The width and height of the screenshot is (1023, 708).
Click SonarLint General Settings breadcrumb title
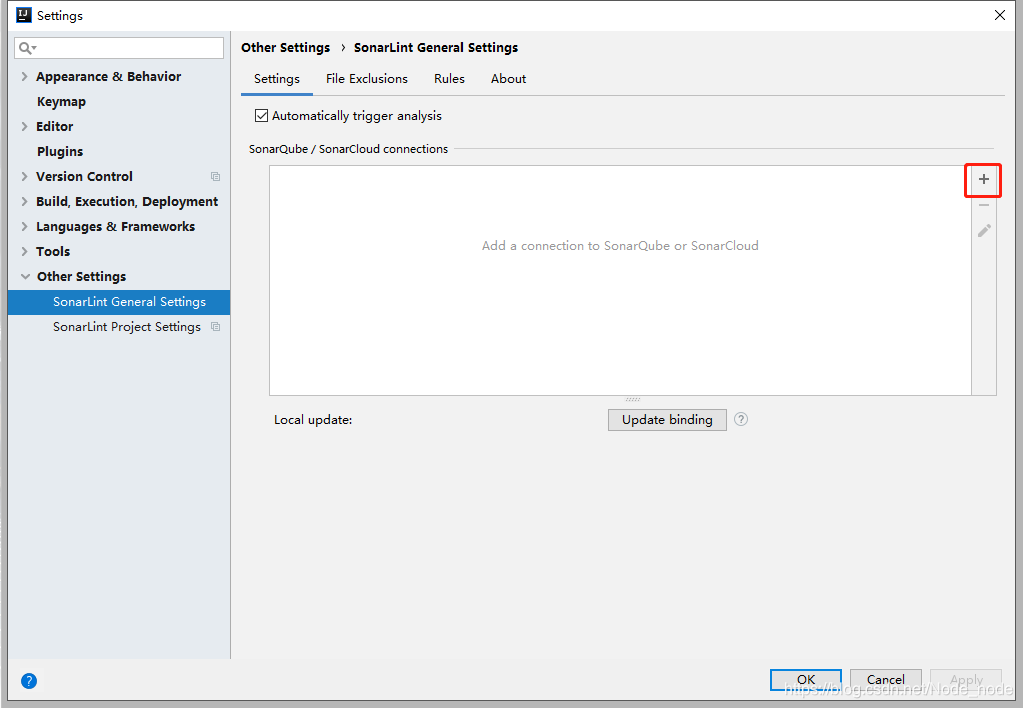pos(436,48)
